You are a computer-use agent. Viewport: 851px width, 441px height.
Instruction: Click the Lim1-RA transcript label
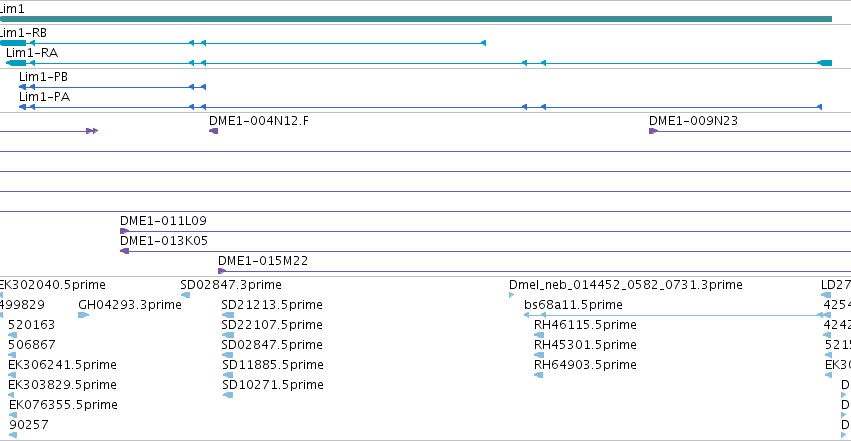pos(32,53)
